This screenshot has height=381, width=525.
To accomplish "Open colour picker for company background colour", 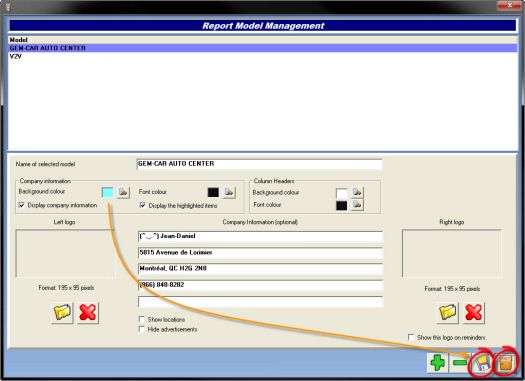I will [123, 192].
